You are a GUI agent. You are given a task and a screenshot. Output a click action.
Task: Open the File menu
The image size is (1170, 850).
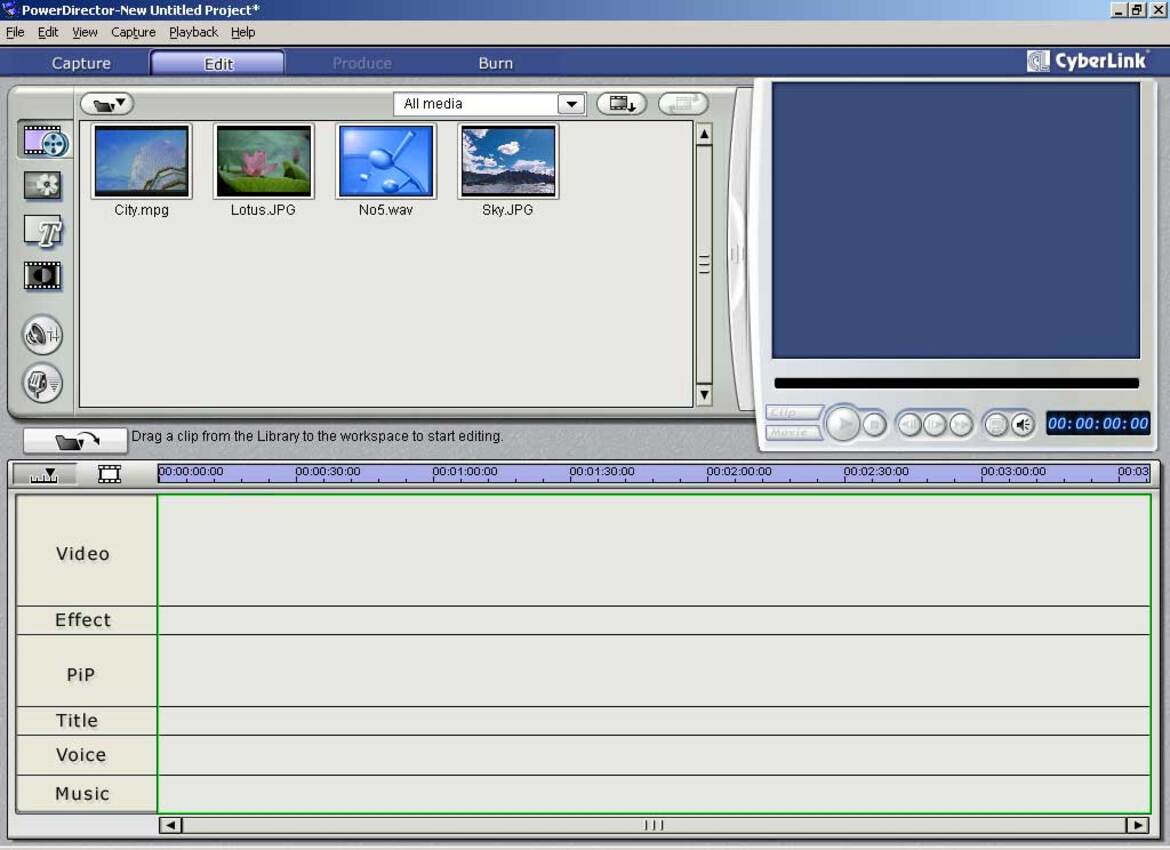[15, 32]
